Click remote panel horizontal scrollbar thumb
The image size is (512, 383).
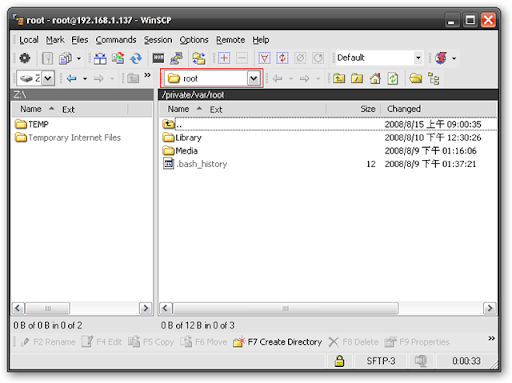click(285, 308)
